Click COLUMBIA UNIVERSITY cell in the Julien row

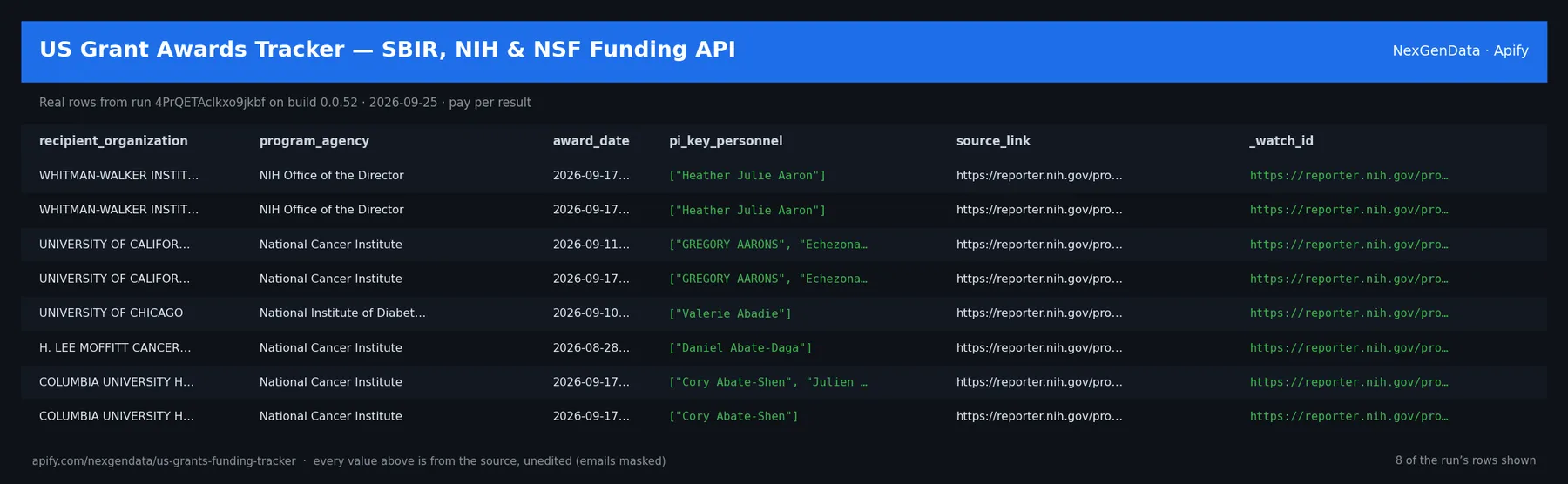coord(117,382)
